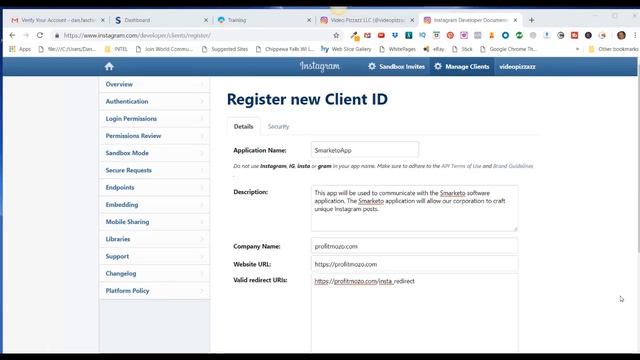Viewport: 640px width, 360px height.
Task: Open the Overview sidebar section
Action: [x=155, y=84]
